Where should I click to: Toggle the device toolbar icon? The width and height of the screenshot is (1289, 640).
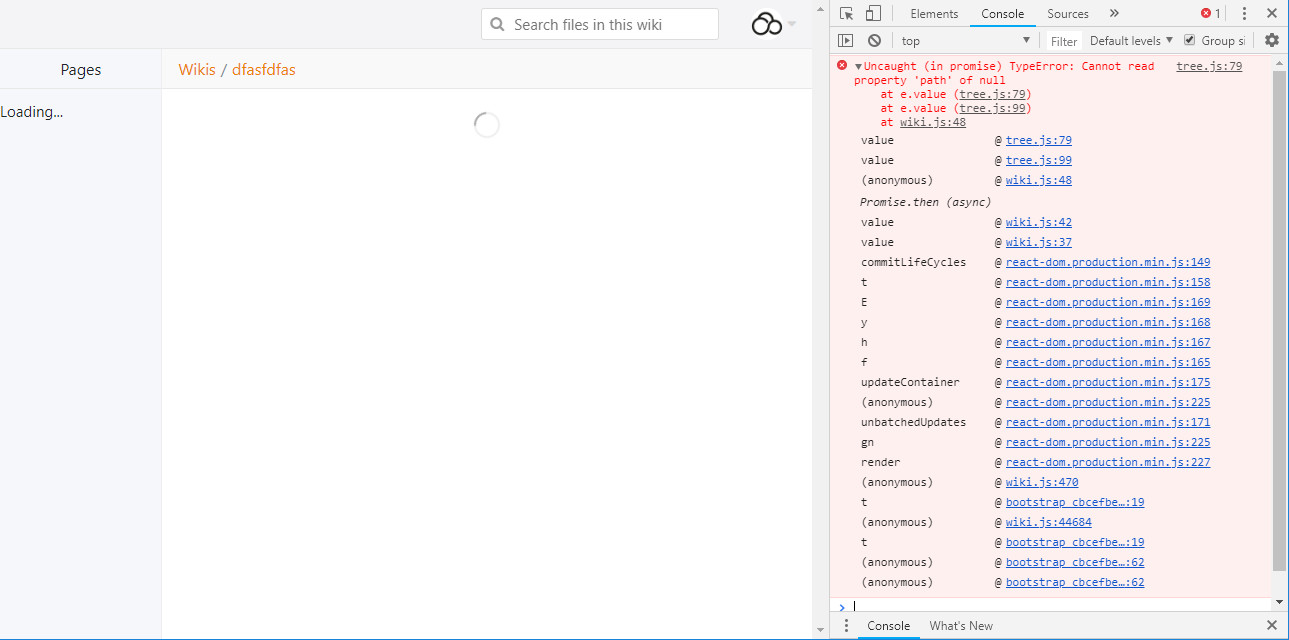(x=873, y=14)
